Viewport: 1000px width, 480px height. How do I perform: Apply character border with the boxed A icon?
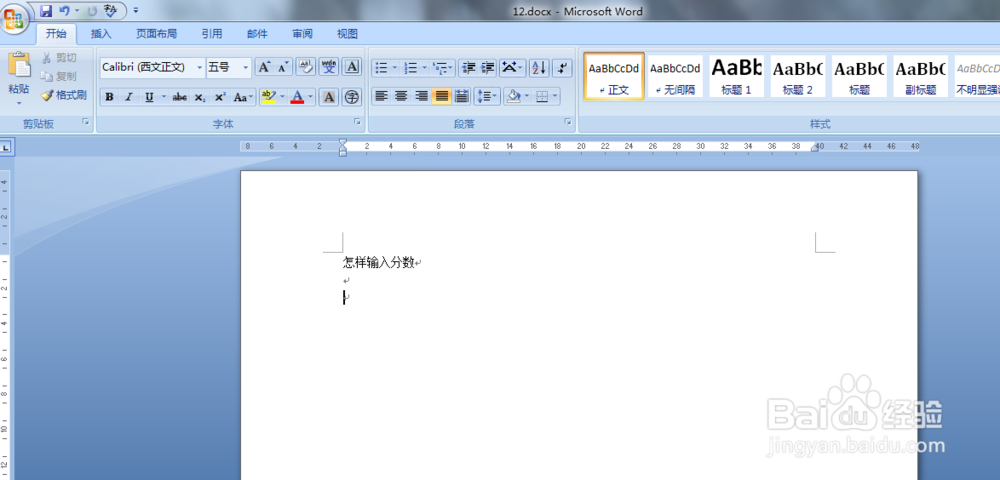pos(352,67)
